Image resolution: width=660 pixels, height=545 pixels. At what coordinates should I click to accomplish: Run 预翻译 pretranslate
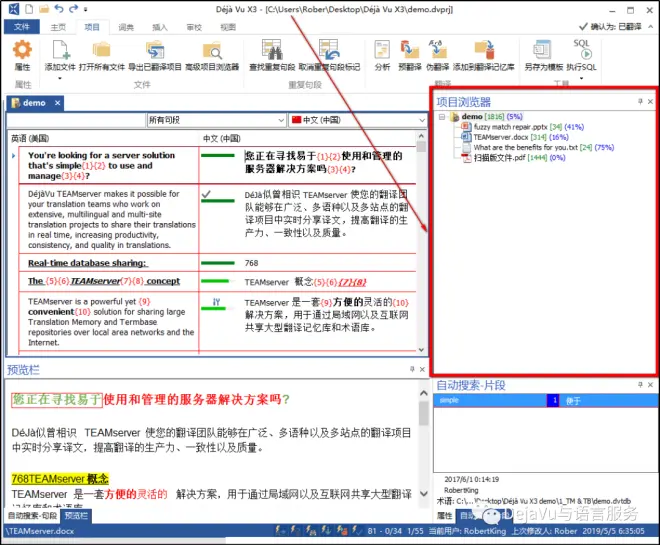tap(410, 50)
